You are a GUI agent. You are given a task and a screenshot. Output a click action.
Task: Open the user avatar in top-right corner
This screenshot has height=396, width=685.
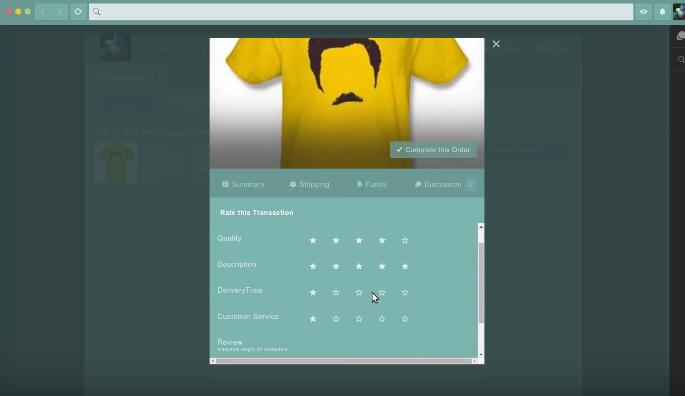[x=679, y=12]
